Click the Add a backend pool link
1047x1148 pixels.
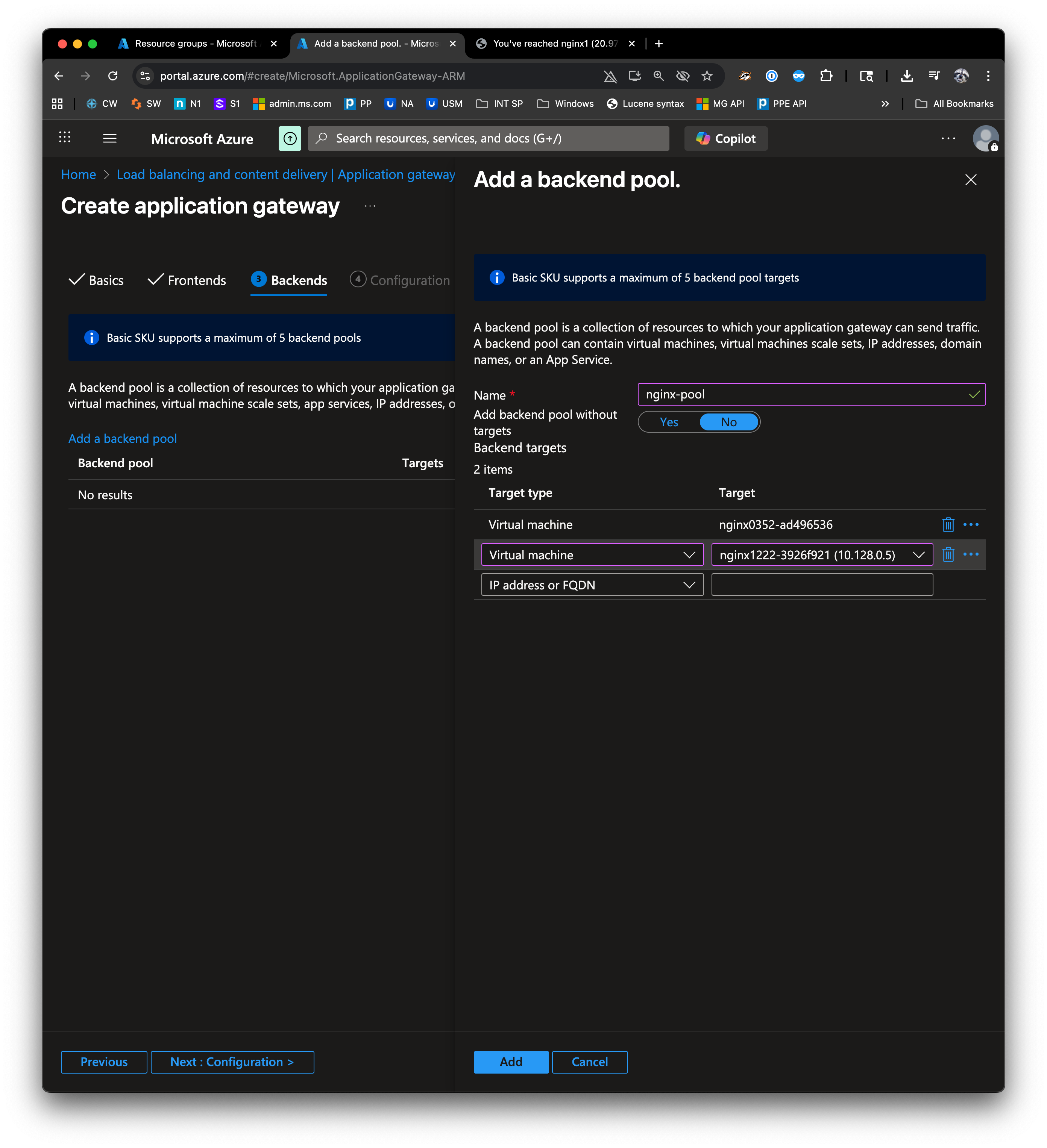tap(123, 438)
